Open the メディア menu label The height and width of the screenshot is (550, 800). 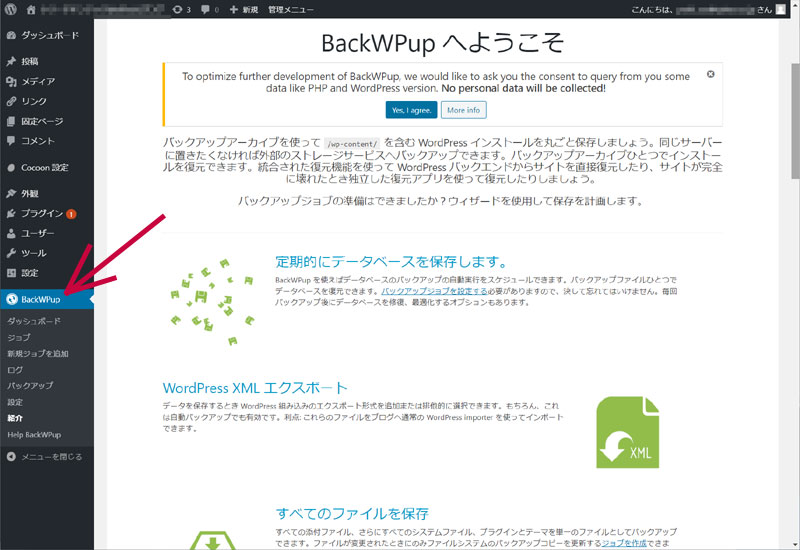coord(38,81)
